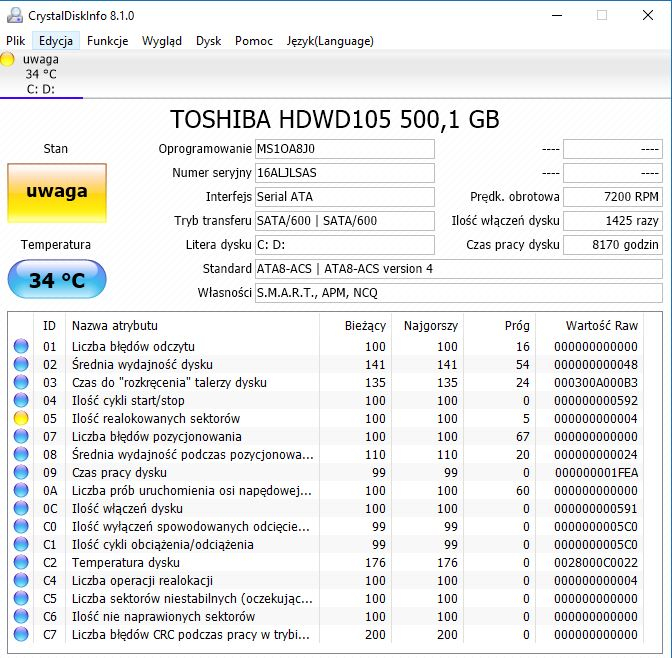Click the 34 °C temperature button
The height and width of the screenshot is (658, 672).
[57, 279]
